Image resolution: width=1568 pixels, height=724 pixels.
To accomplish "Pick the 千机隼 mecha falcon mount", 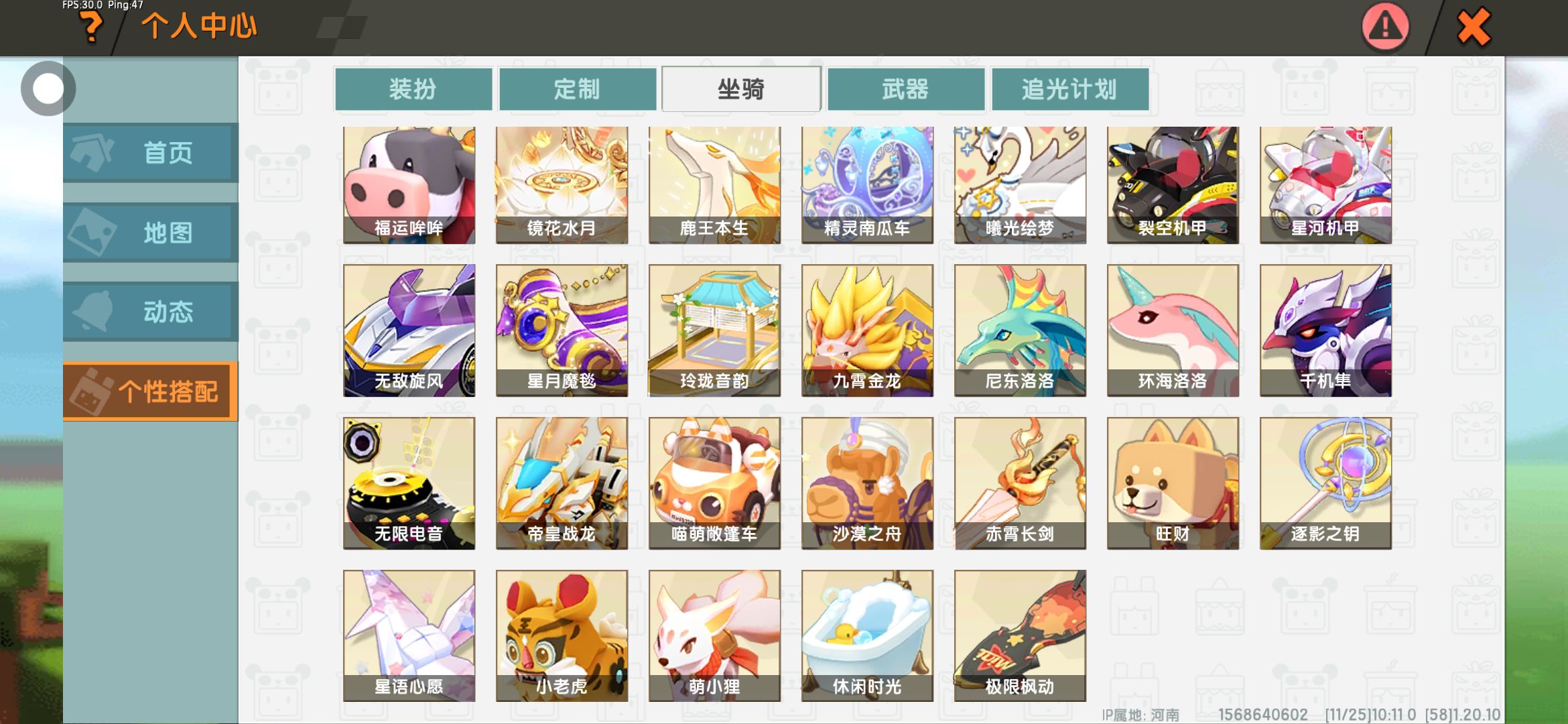I will pos(1325,330).
